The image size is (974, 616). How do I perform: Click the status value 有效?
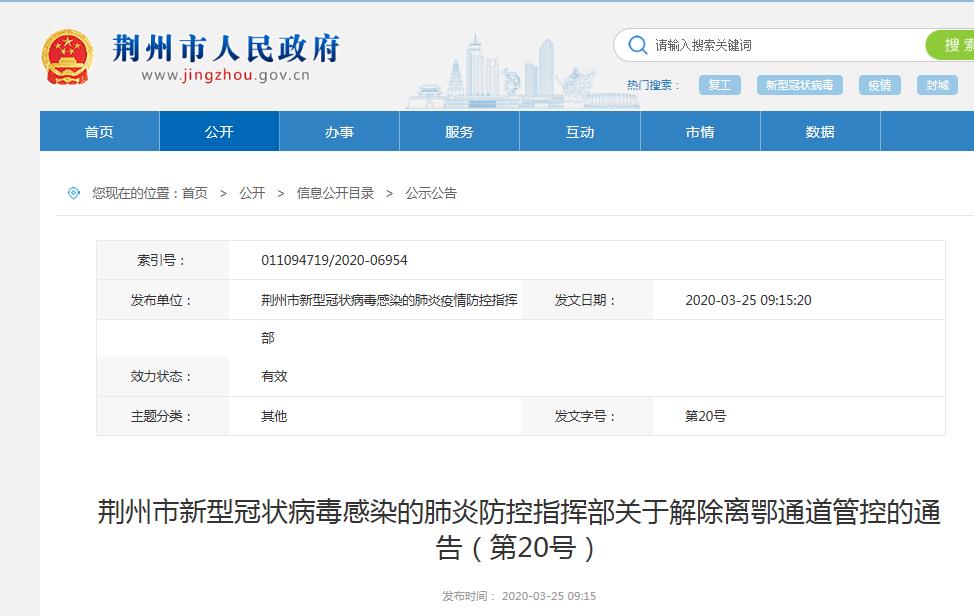274,376
